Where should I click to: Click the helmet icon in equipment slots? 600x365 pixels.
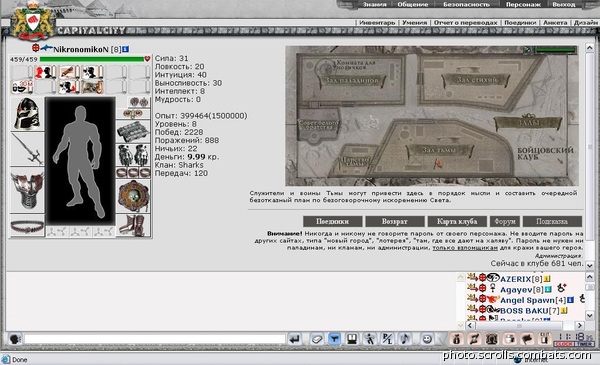(x=27, y=114)
